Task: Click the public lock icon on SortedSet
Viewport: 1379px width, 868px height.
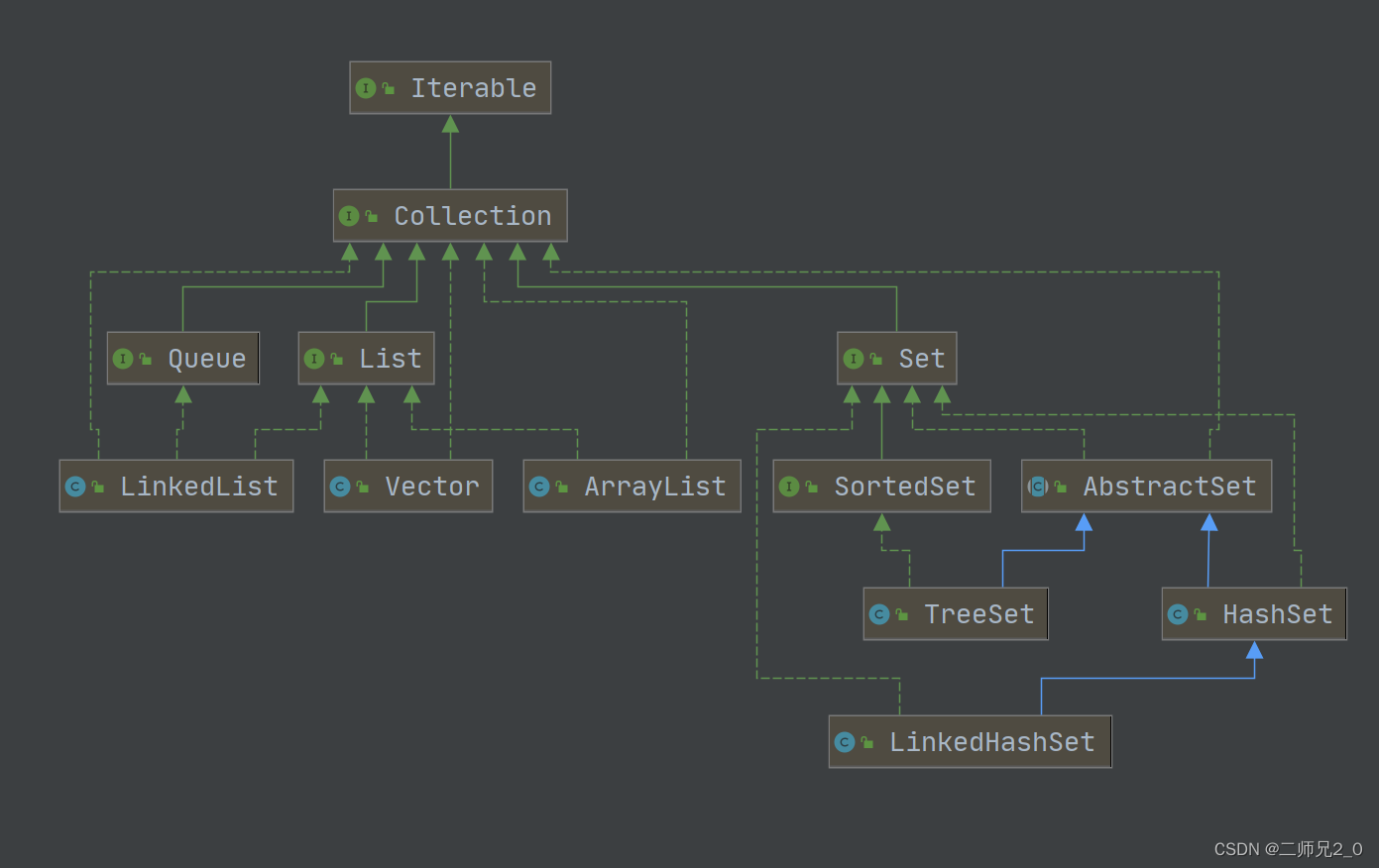Action: [x=812, y=488]
